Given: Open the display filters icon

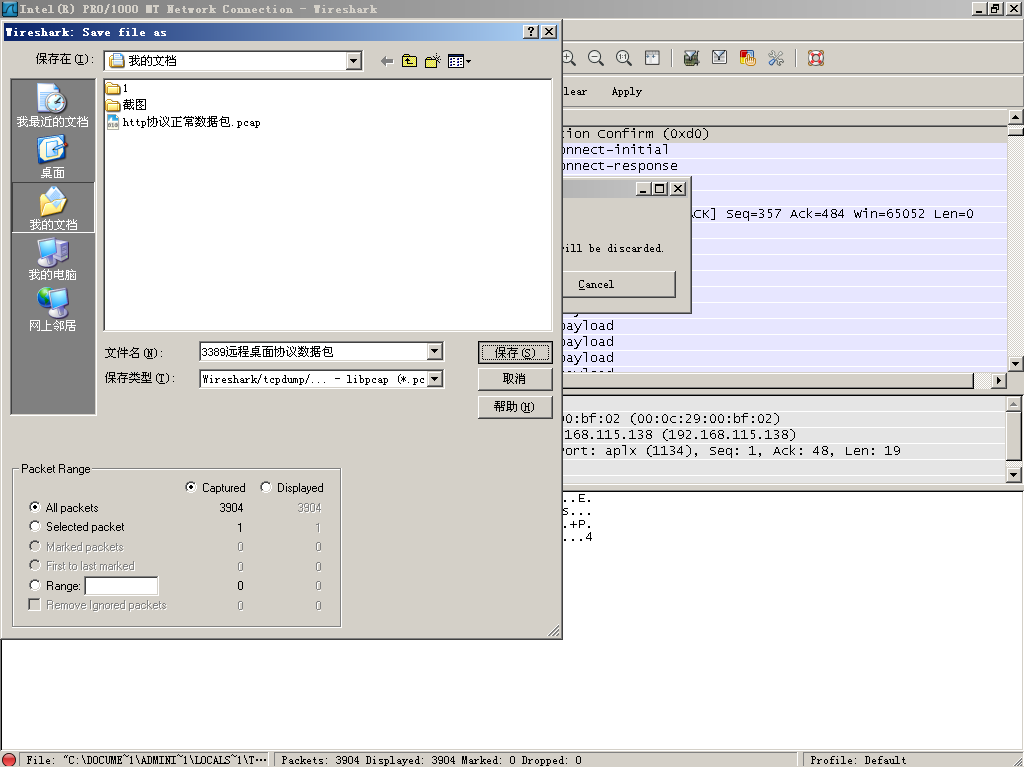Looking at the screenshot, I should tap(719, 58).
